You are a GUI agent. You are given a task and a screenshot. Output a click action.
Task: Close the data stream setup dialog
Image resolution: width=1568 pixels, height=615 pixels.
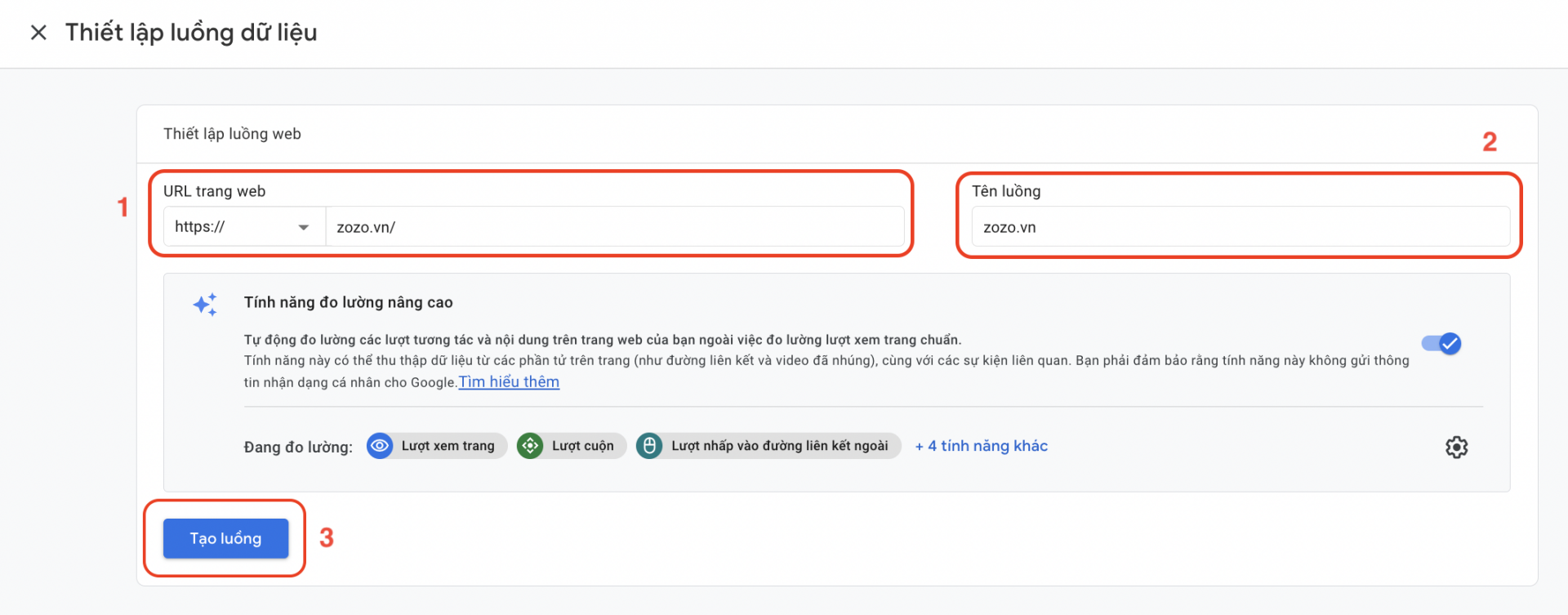coord(38,33)
